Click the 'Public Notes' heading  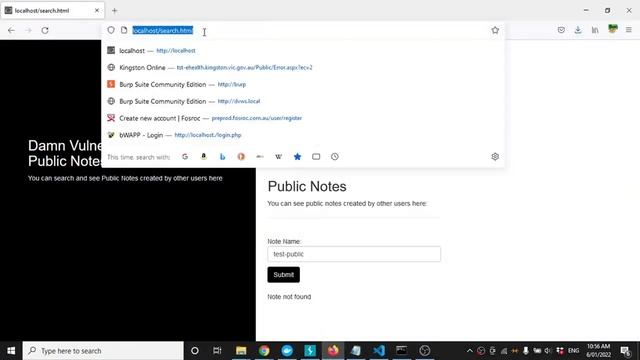tap(307, 187)
